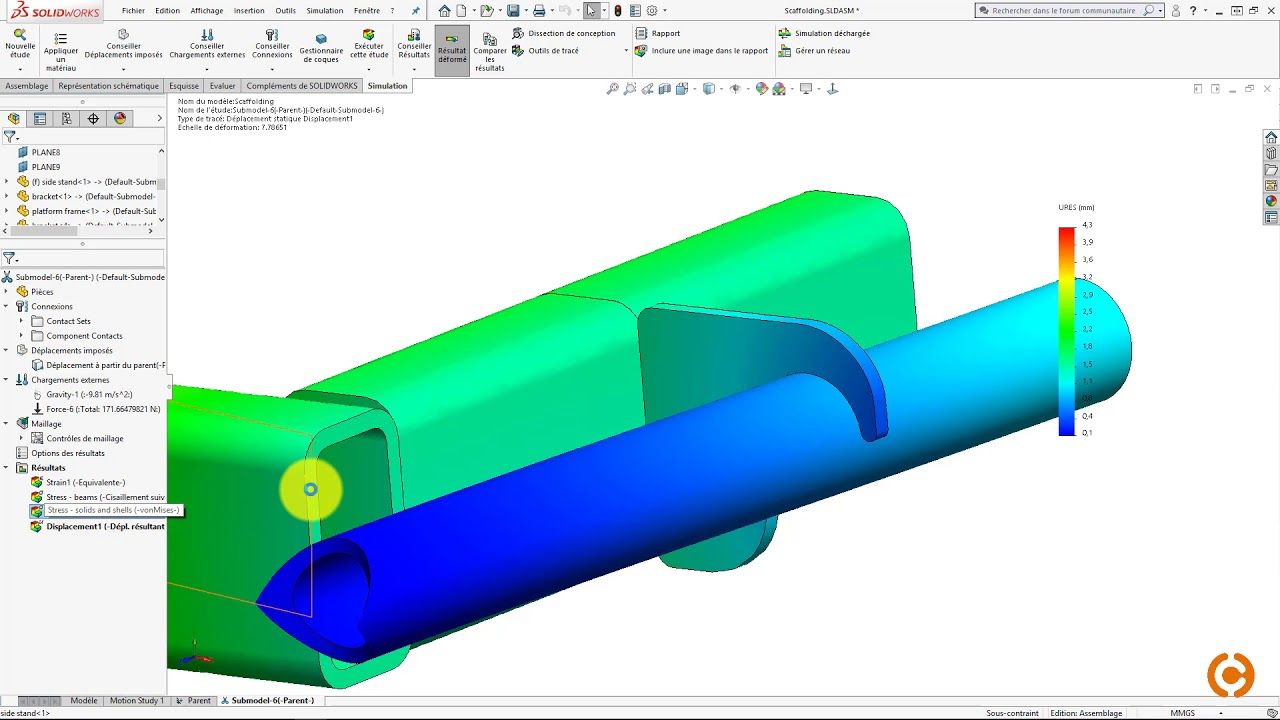Open Outils de tracé dropdown arrow

point(626,51)
